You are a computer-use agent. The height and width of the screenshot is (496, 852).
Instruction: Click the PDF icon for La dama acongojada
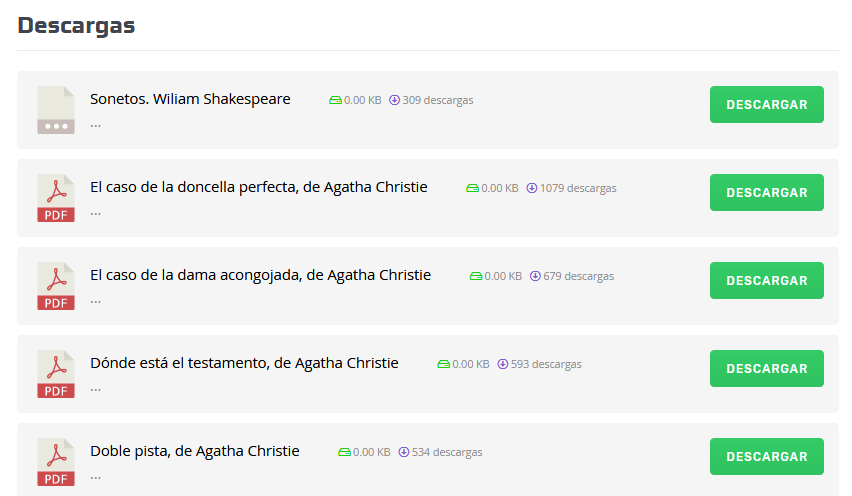[56, 286]
